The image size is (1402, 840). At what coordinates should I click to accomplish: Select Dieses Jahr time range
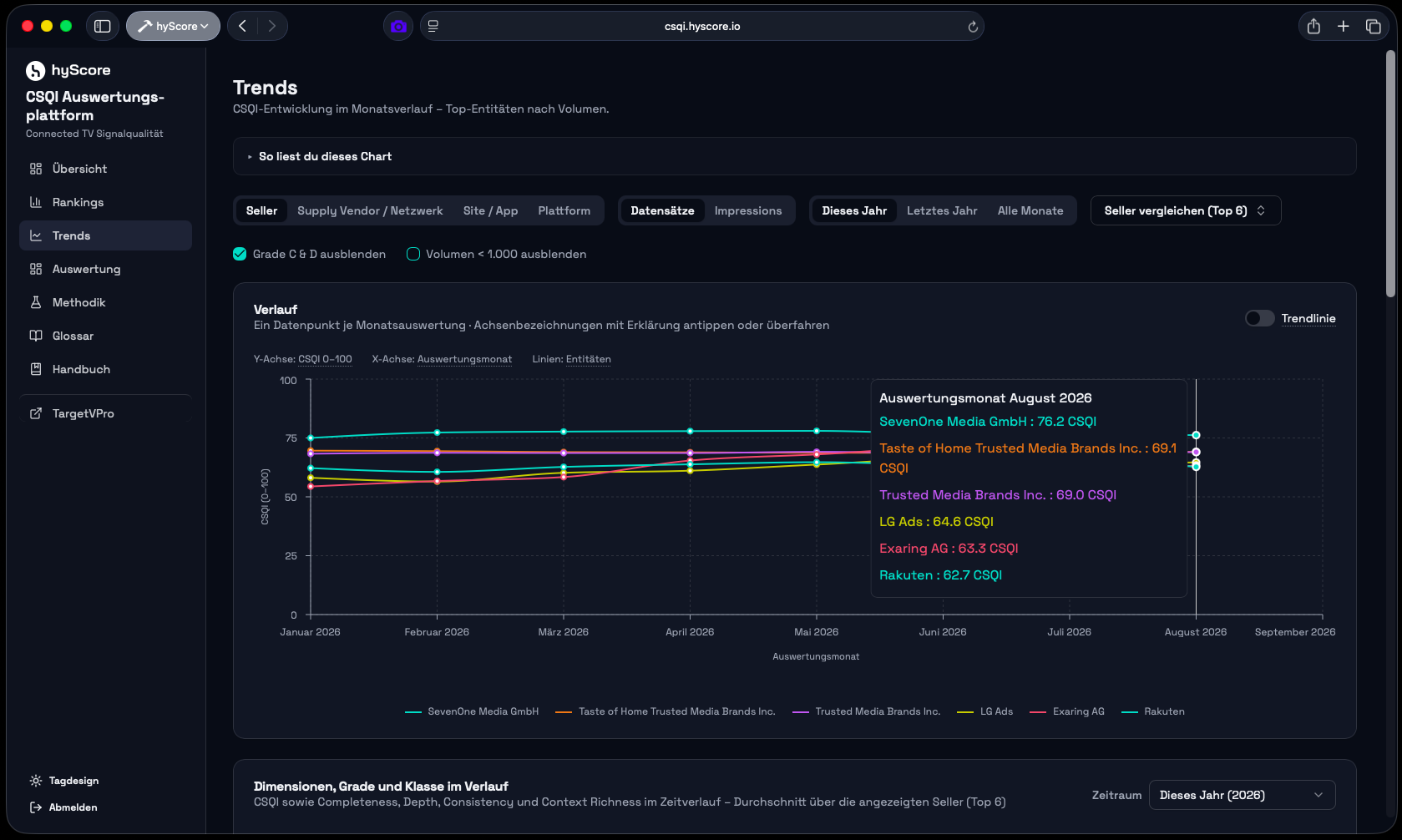(854, 210)
